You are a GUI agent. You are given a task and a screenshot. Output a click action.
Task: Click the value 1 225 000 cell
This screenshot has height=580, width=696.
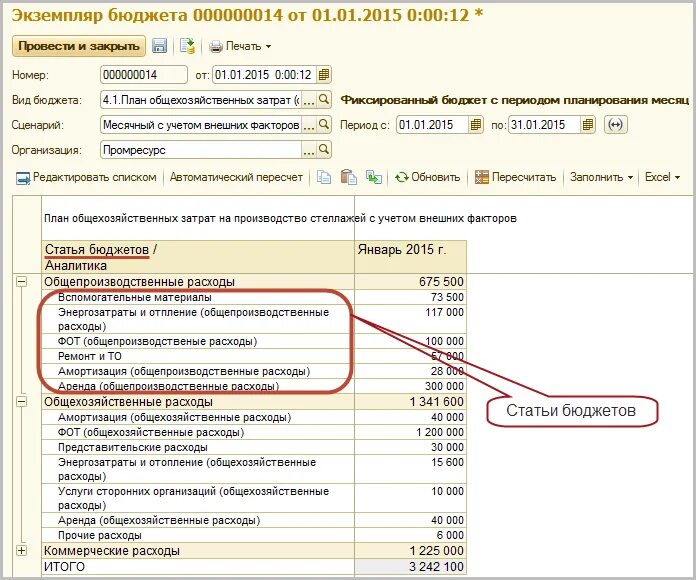[x=411, y=551]
